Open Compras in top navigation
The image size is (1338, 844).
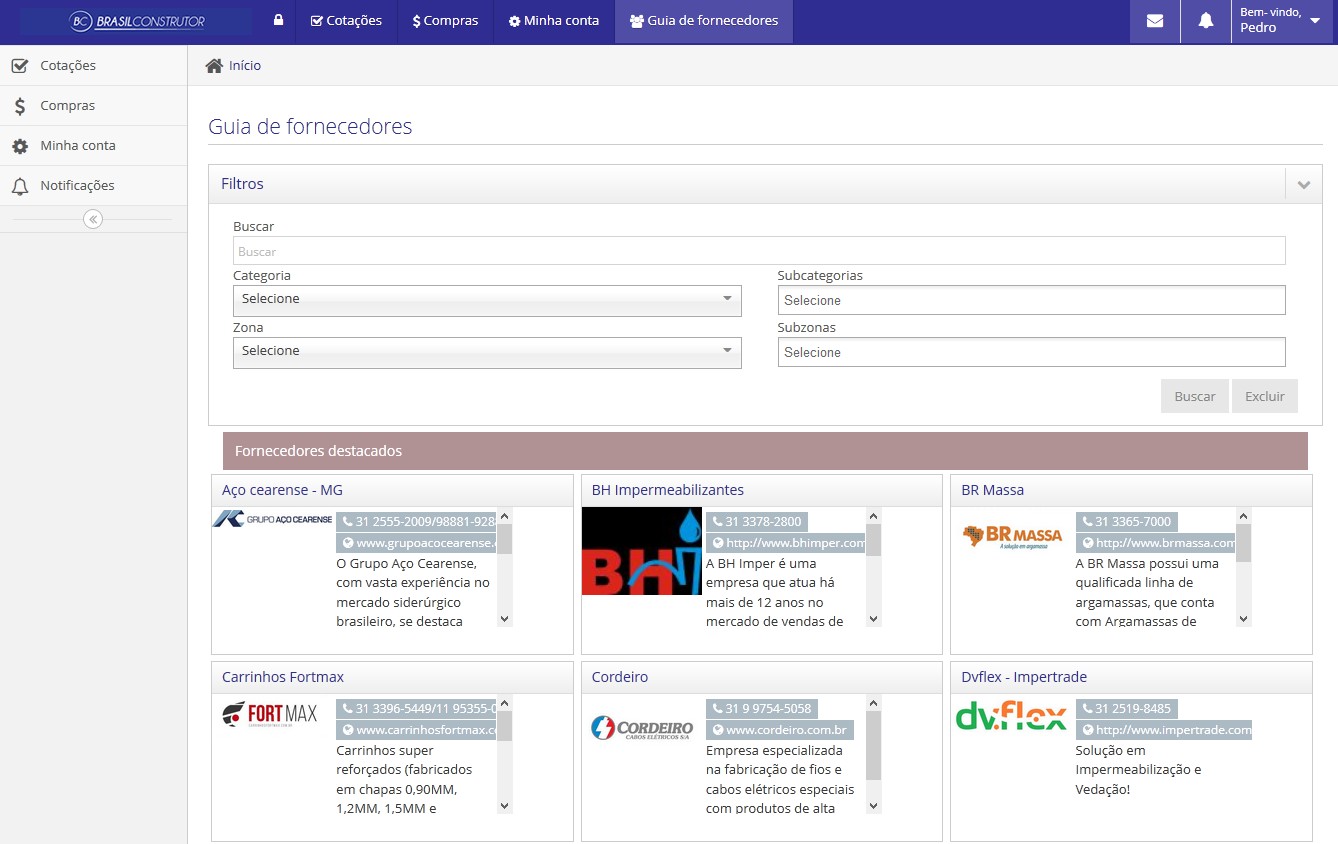tap(445, 21)
